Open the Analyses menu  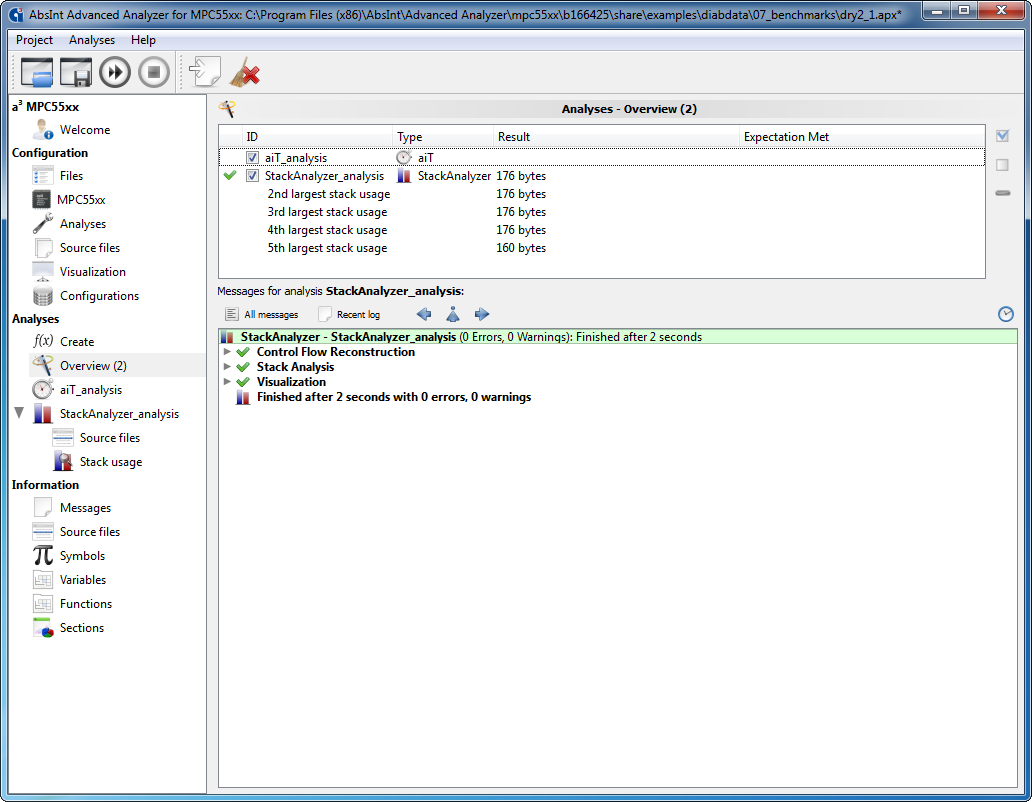pos(91,40)
